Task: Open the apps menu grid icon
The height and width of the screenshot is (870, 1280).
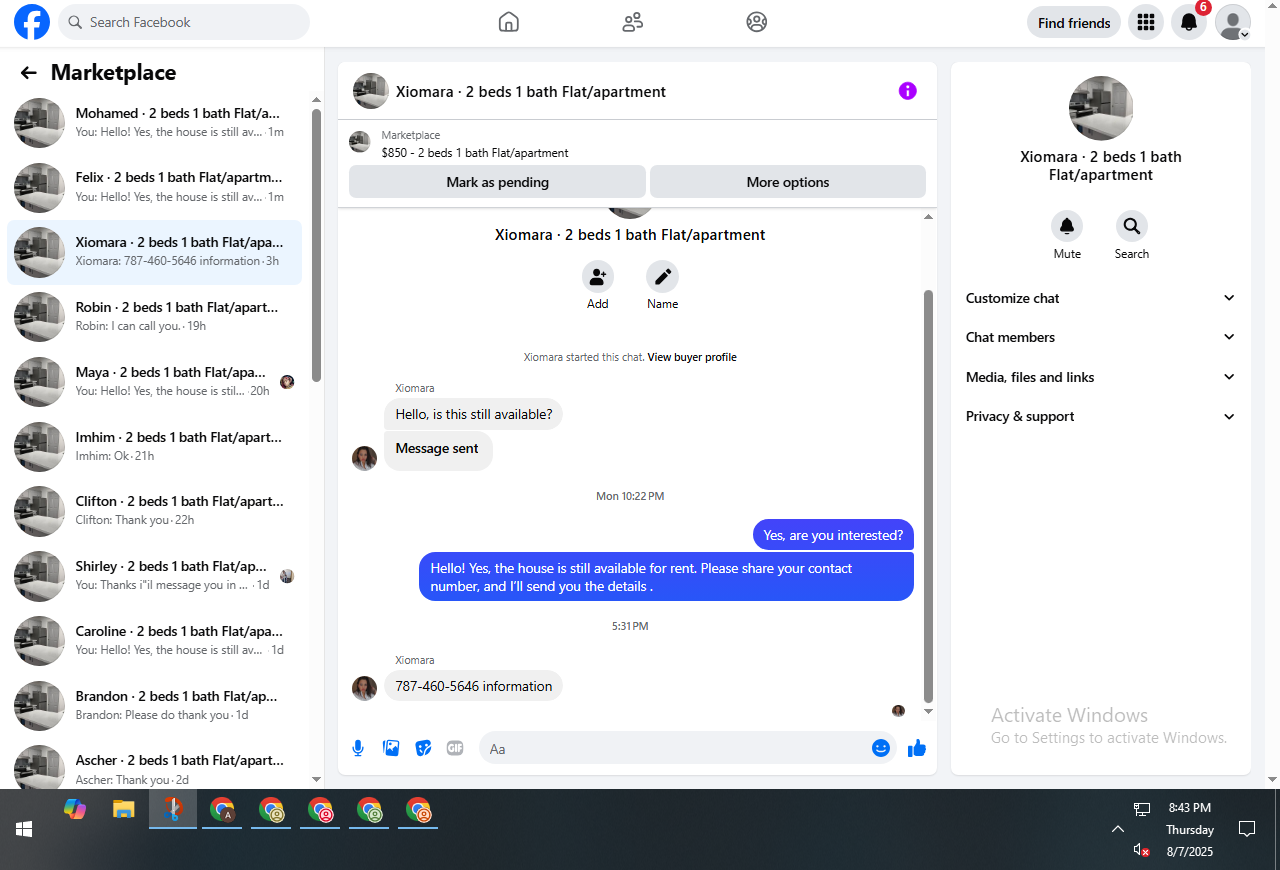Action: coord(1146,22)
